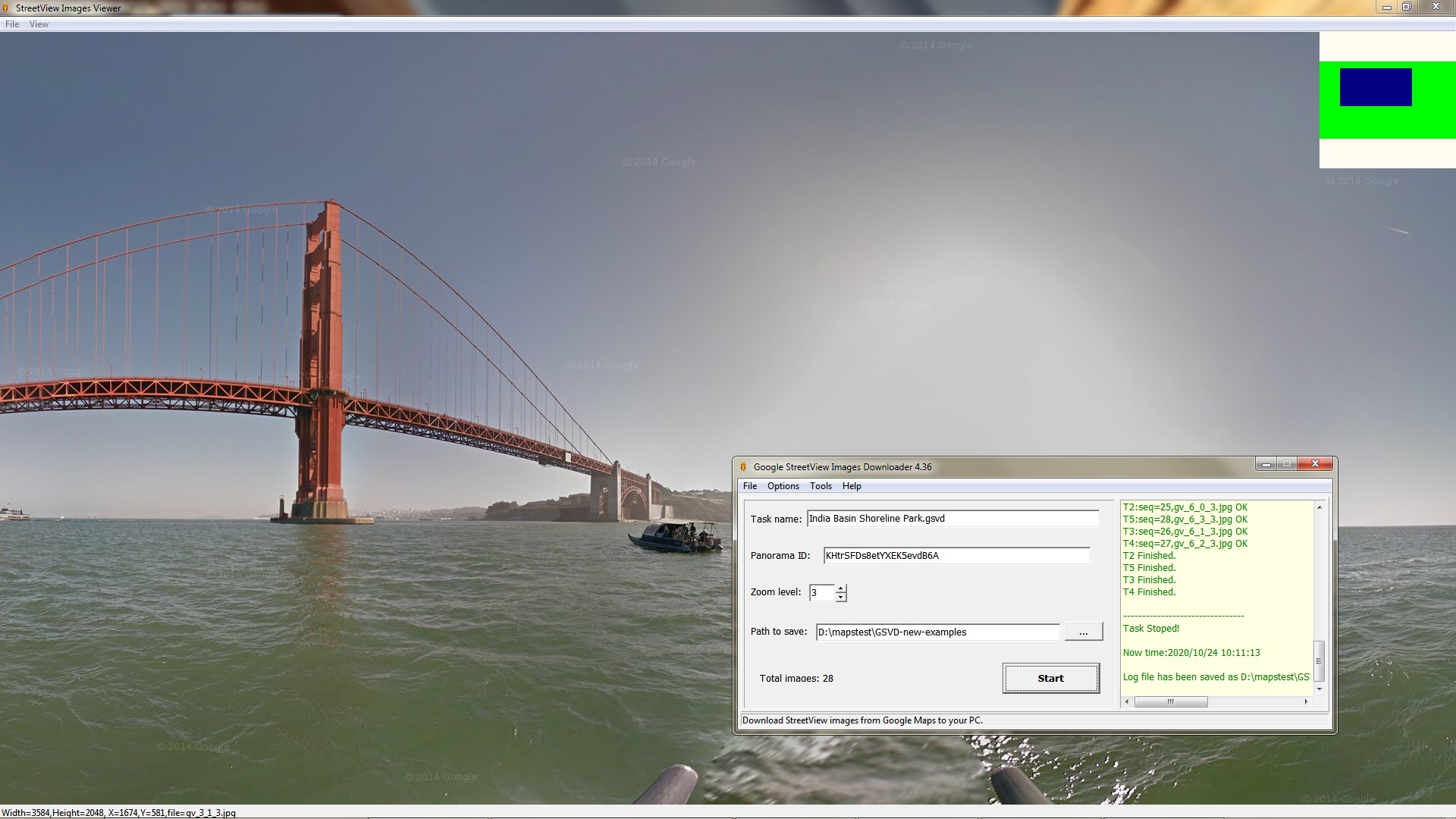Click the Start download button
1456x819 pixels.
click(1050, 678)
